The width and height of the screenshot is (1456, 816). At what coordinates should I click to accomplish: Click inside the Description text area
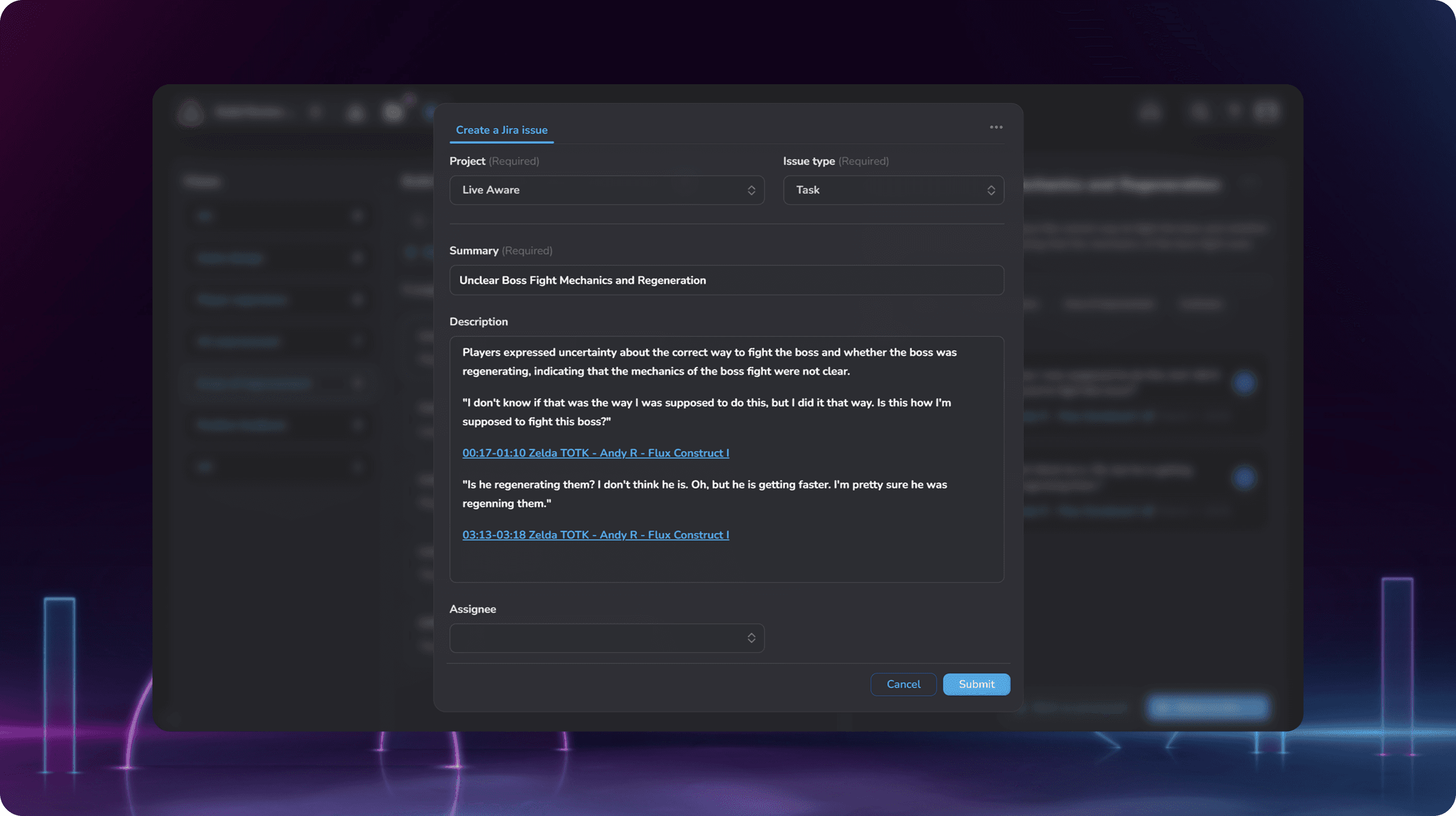[x=727, y=459]
